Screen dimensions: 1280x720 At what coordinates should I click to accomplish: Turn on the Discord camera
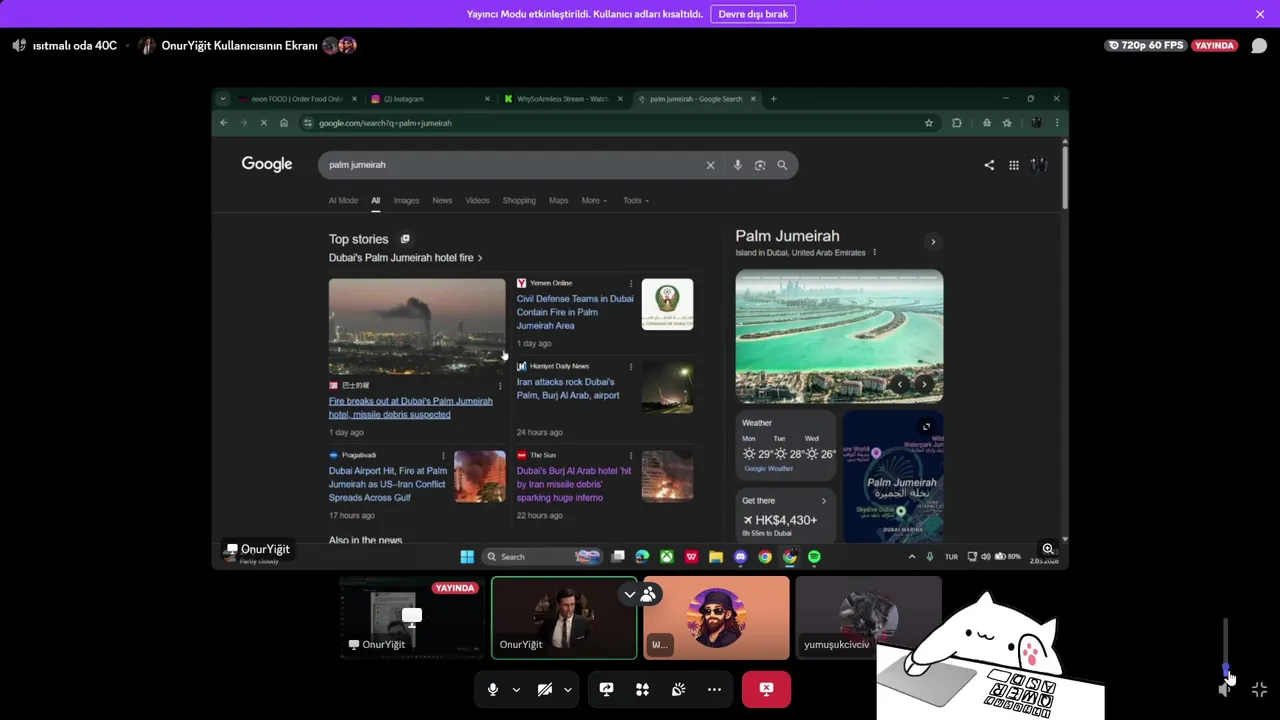[545, 689]
